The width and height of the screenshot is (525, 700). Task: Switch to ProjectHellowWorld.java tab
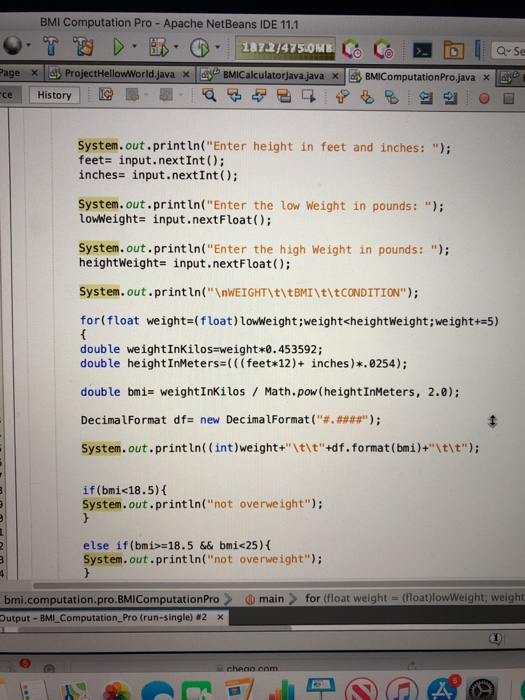pyautogui.click(x=120, y=74)
